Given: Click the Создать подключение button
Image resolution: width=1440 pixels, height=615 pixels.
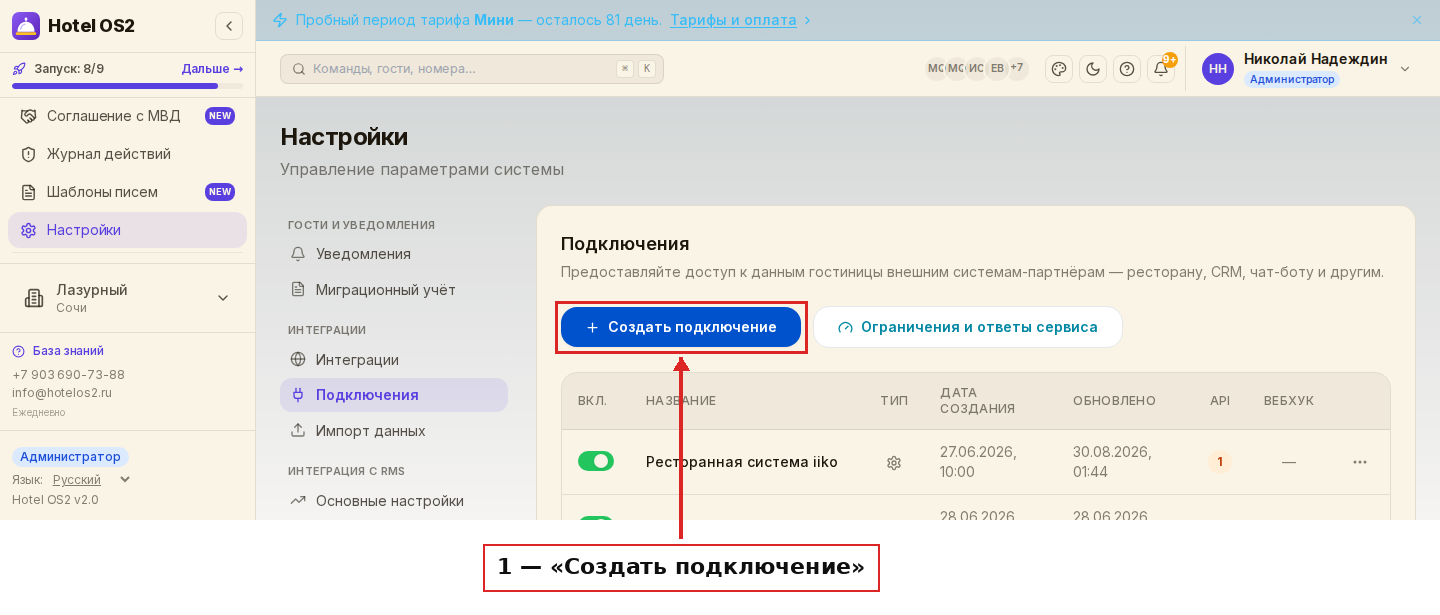Looking at the screenshot, I should (x=681, y=327).
